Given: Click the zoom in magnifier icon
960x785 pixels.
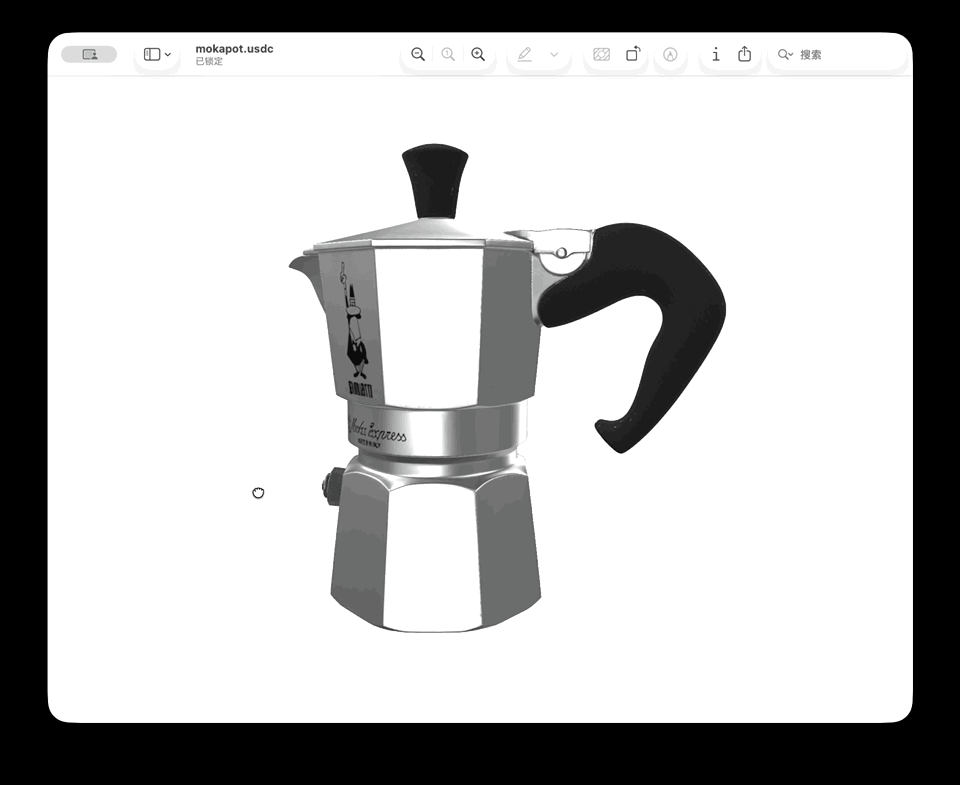Looking at the screenshot, I should tap(478, 54).
